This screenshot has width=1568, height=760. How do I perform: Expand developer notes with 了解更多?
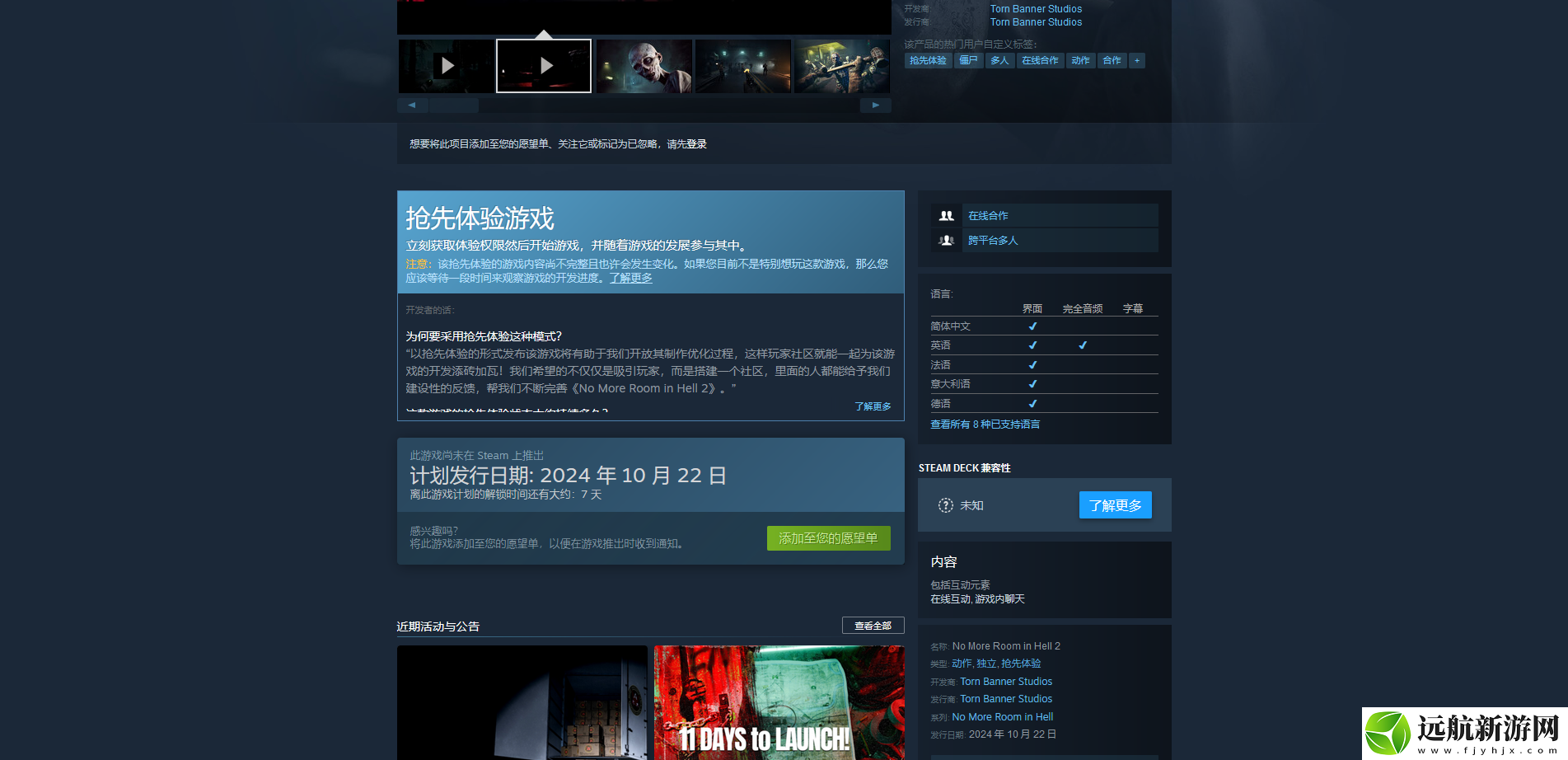(x=873, y=406)
